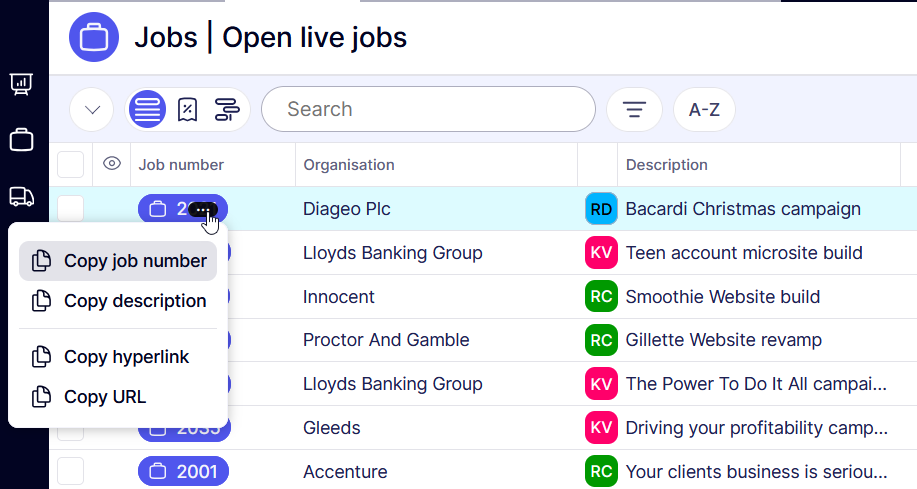Click the ellipsis on the Diageo job
This screenshot has height=489, width=917.
click(203, 210)
